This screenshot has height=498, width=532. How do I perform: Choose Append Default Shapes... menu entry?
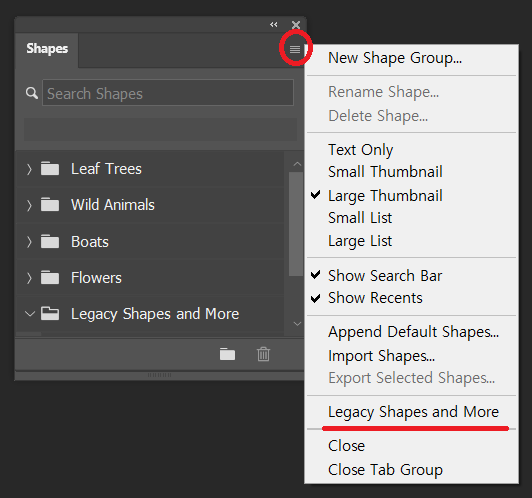414,332
